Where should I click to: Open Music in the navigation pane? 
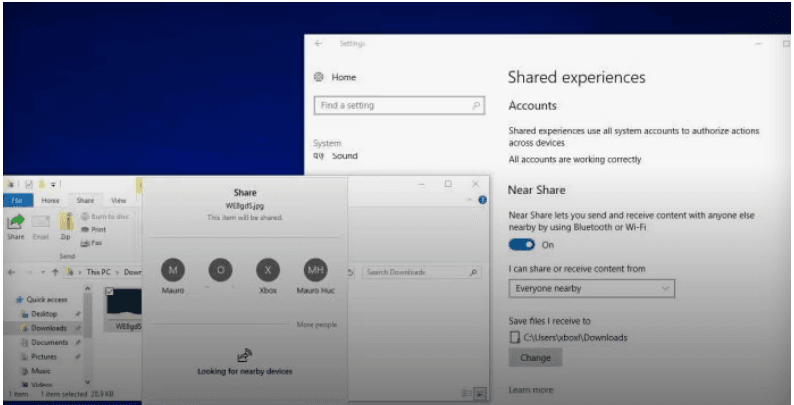(41, 371)
